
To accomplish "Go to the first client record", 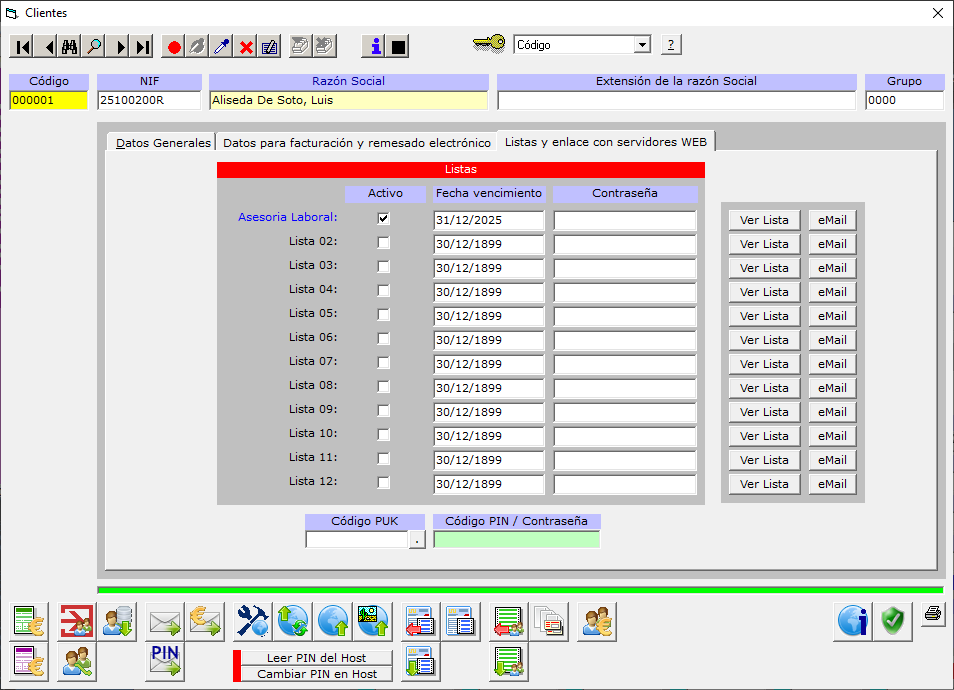I will tap(23, 47).
